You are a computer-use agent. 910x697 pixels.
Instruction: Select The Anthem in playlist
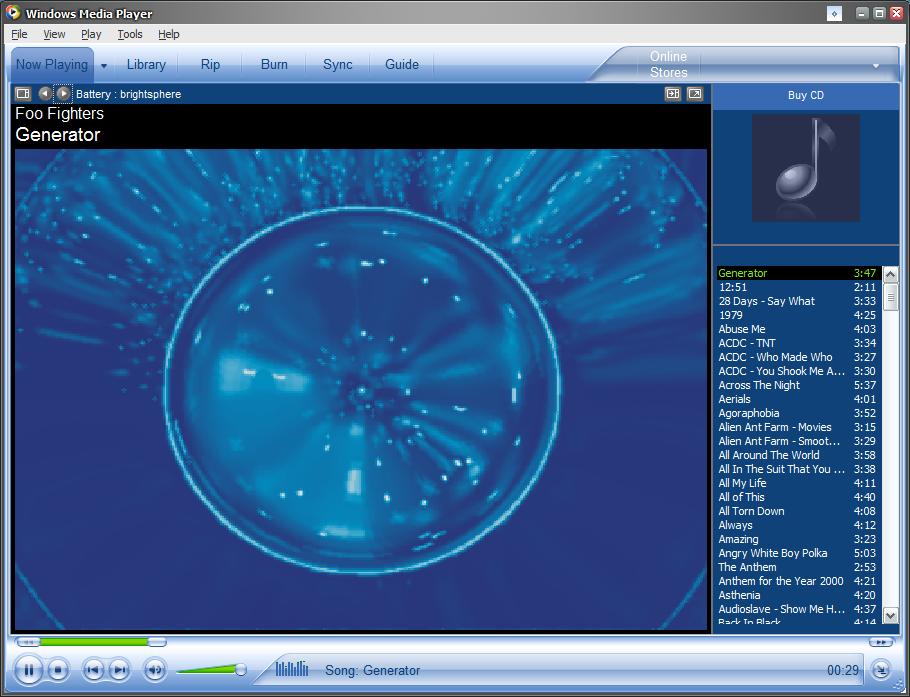799,567
